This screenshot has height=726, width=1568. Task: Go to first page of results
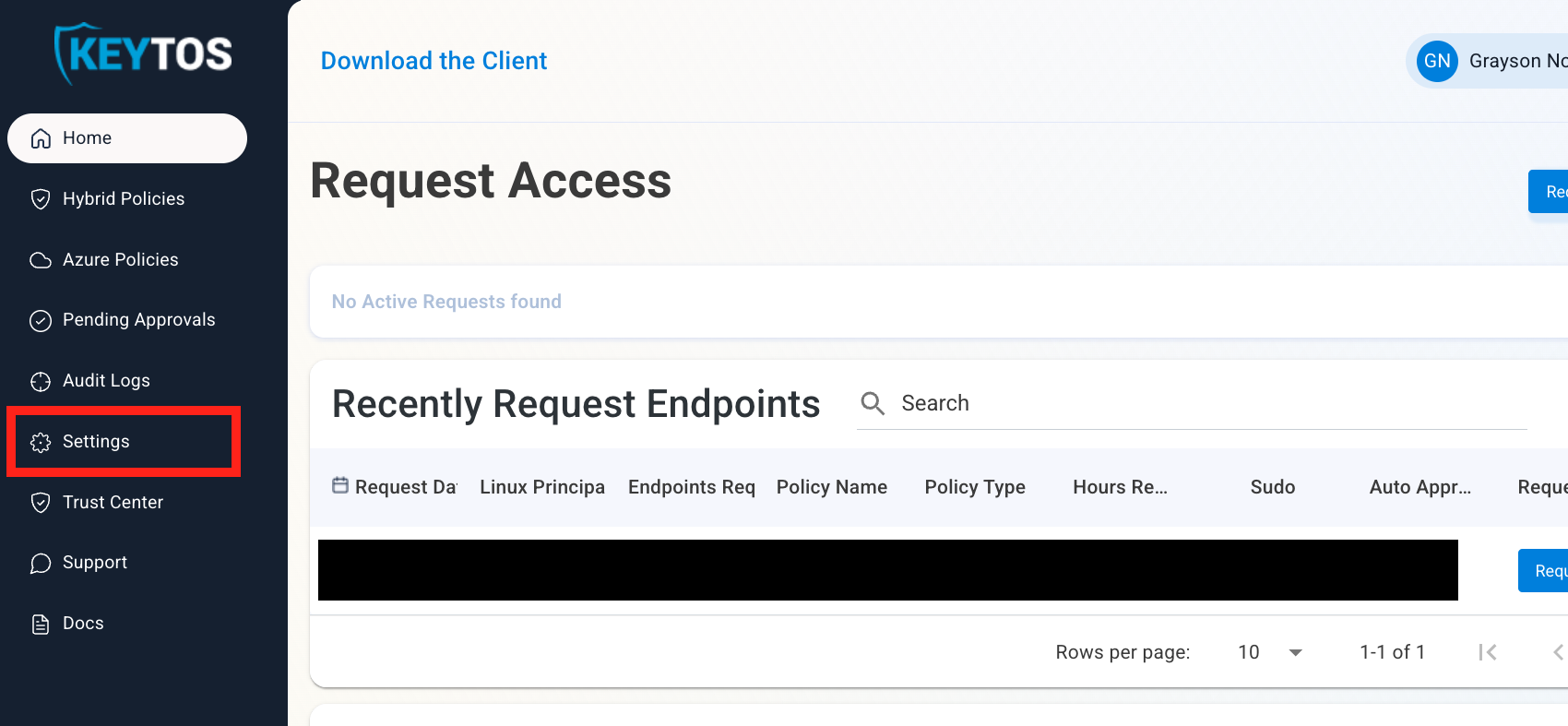click(x=1487, y=652)
